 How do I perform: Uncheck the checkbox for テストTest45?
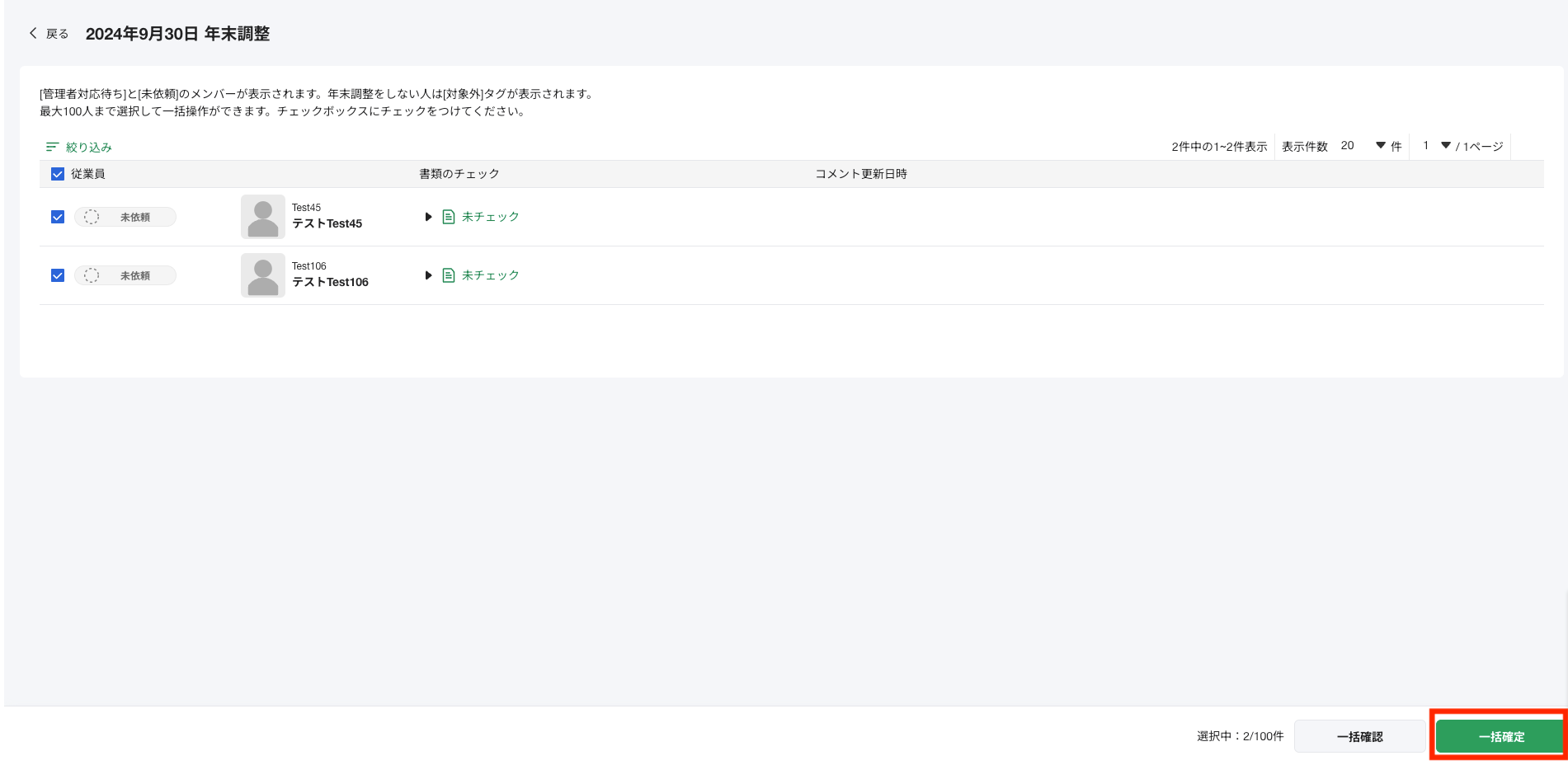tap(57, 216)
